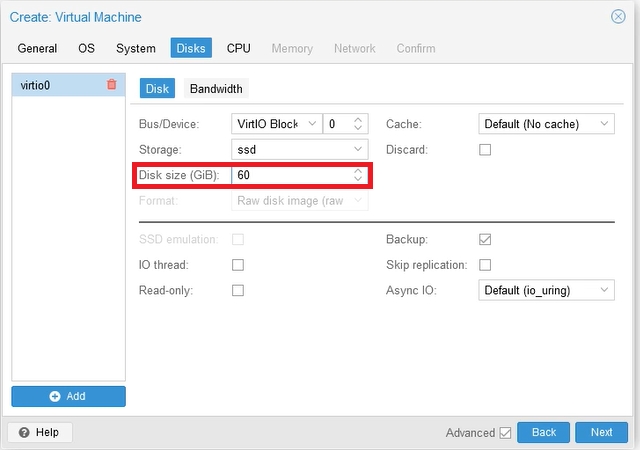This screenshot has width=640, height=450.
Task: Go back with the Back button
Action: pos(543,432)
